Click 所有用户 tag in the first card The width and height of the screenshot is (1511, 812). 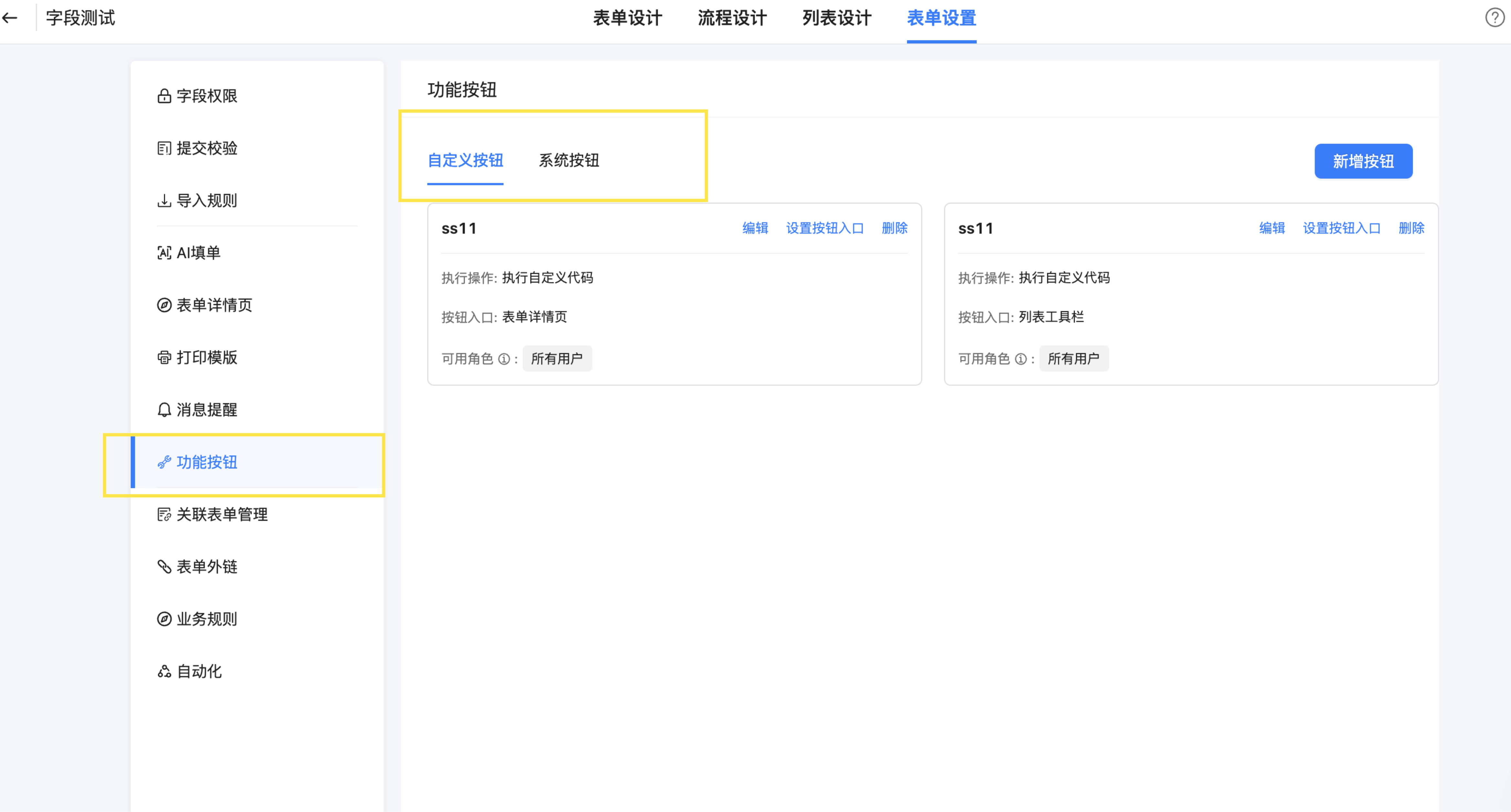tap(557, 359)
